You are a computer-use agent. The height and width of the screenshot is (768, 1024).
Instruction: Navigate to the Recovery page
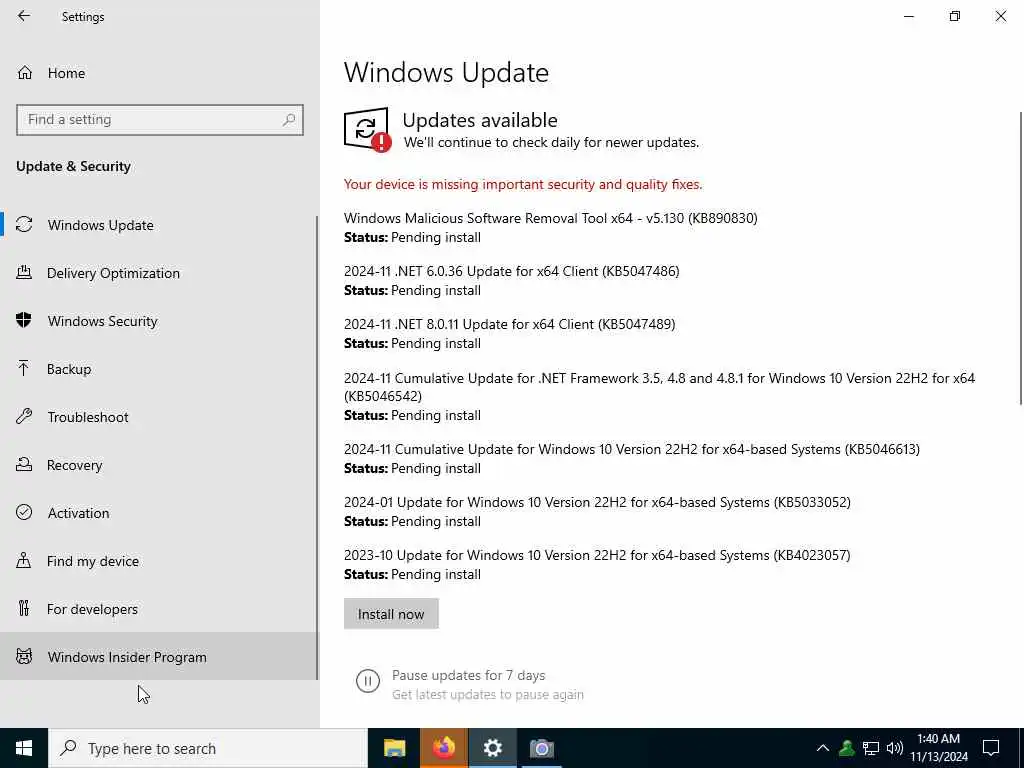click(x=159, y=464)
